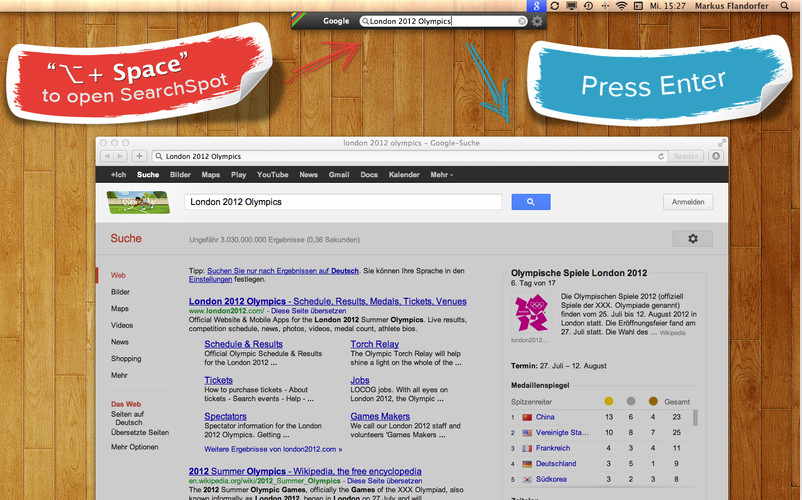Click Wikipedia source link in info panel
Viewport: 802px width, 500px height.
click(672, 333)
